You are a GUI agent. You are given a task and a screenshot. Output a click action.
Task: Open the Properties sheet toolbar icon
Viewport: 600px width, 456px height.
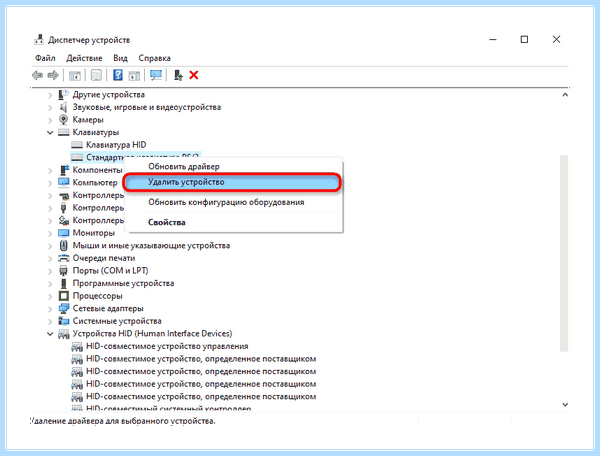click(96, 75)
